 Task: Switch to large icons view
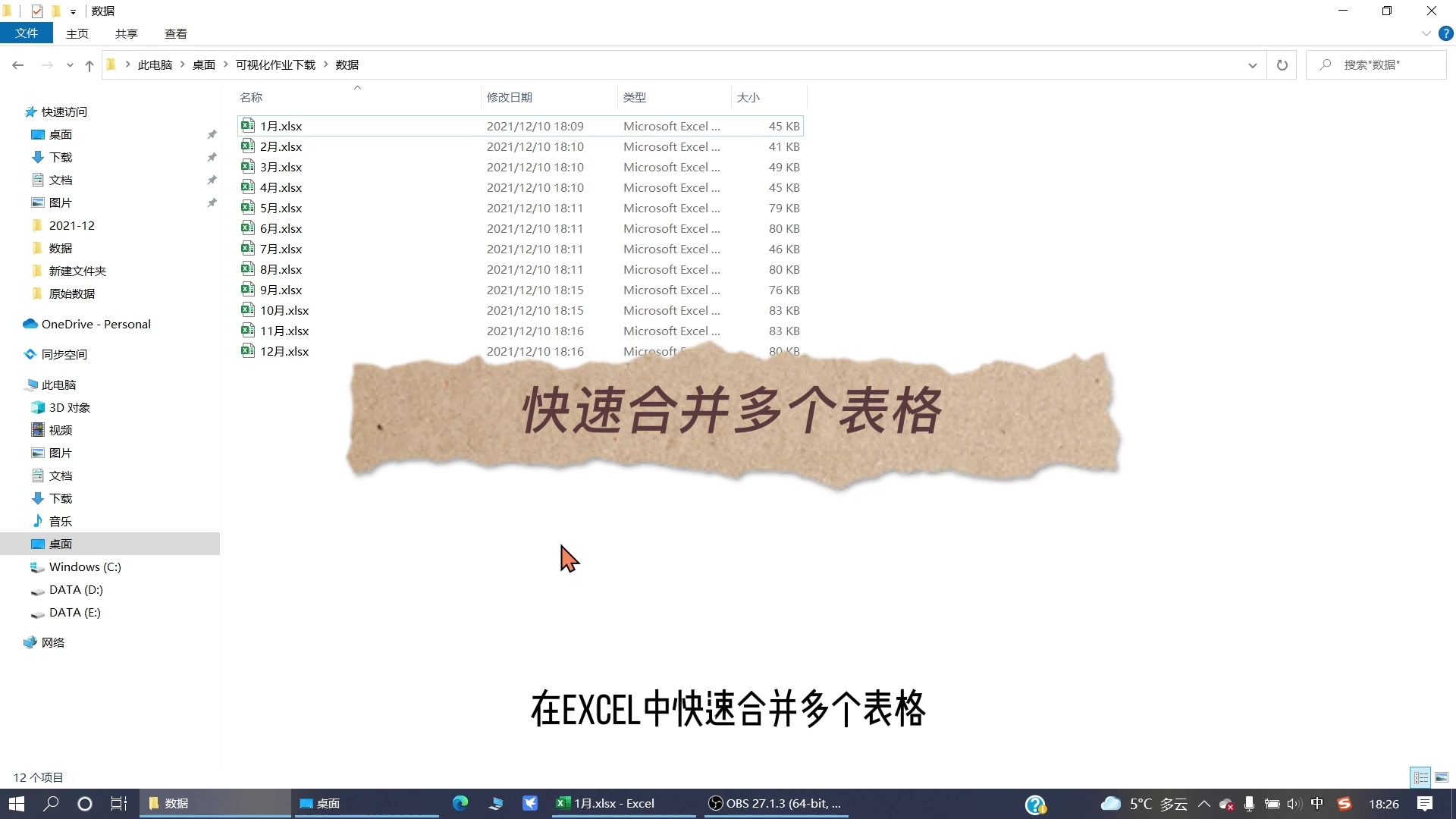point(1442,777)
